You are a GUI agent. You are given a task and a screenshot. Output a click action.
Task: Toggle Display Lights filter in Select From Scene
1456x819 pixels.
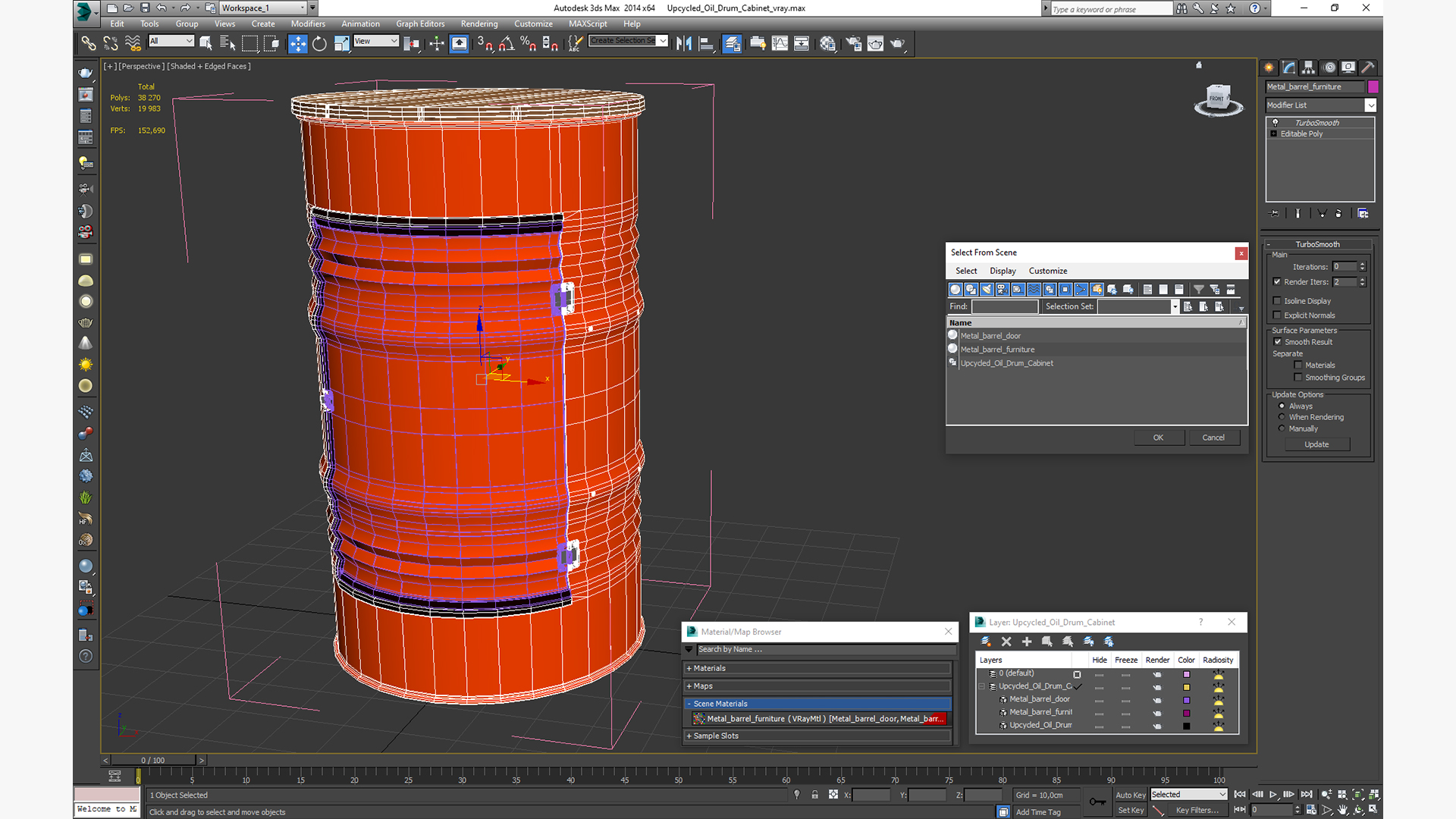tap(987, 289)
